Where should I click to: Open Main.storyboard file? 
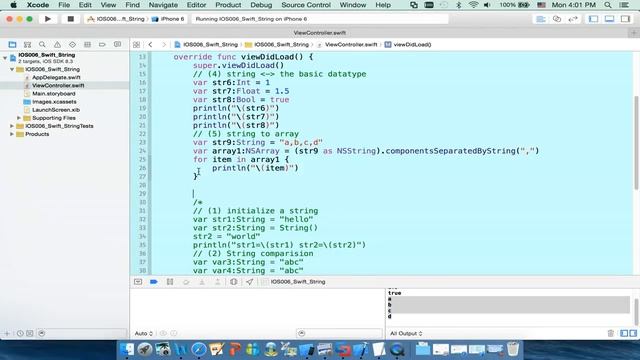click(53, 93)
